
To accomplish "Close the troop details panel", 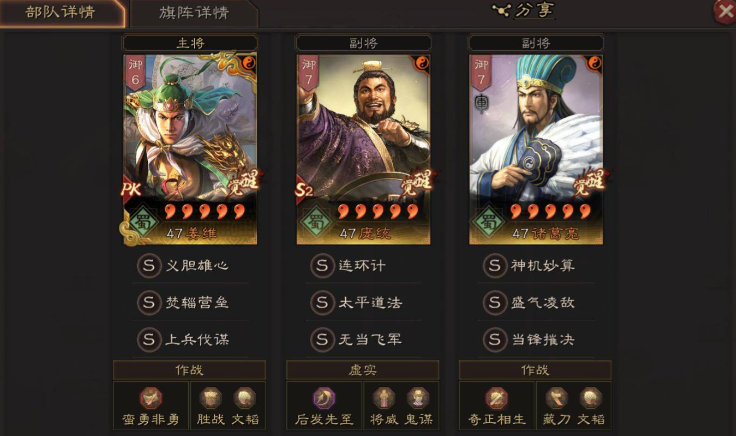I will pos(724,11).
